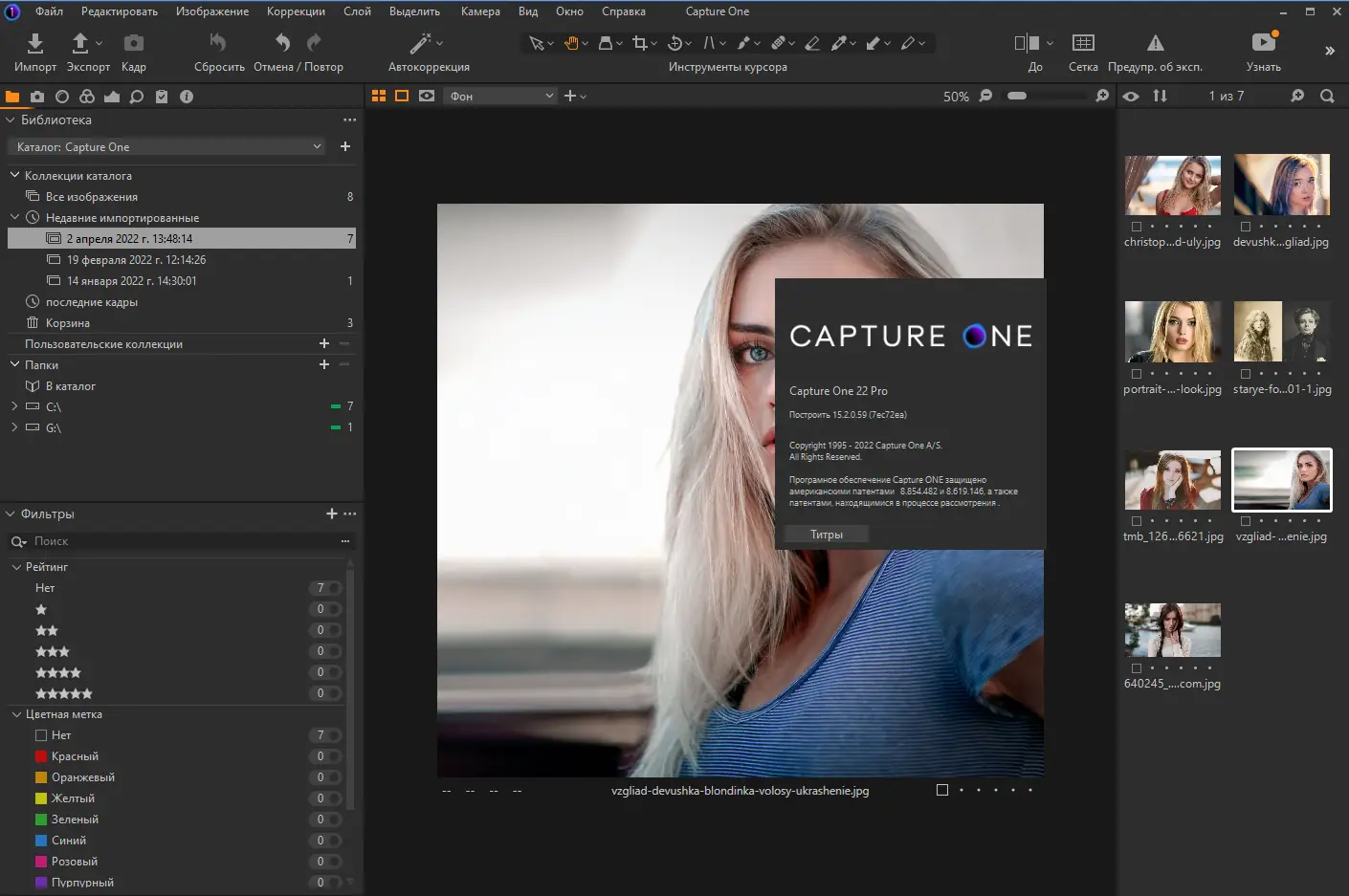
Task: Click the Титры button in About dialog
Action: tap(827, 535)
